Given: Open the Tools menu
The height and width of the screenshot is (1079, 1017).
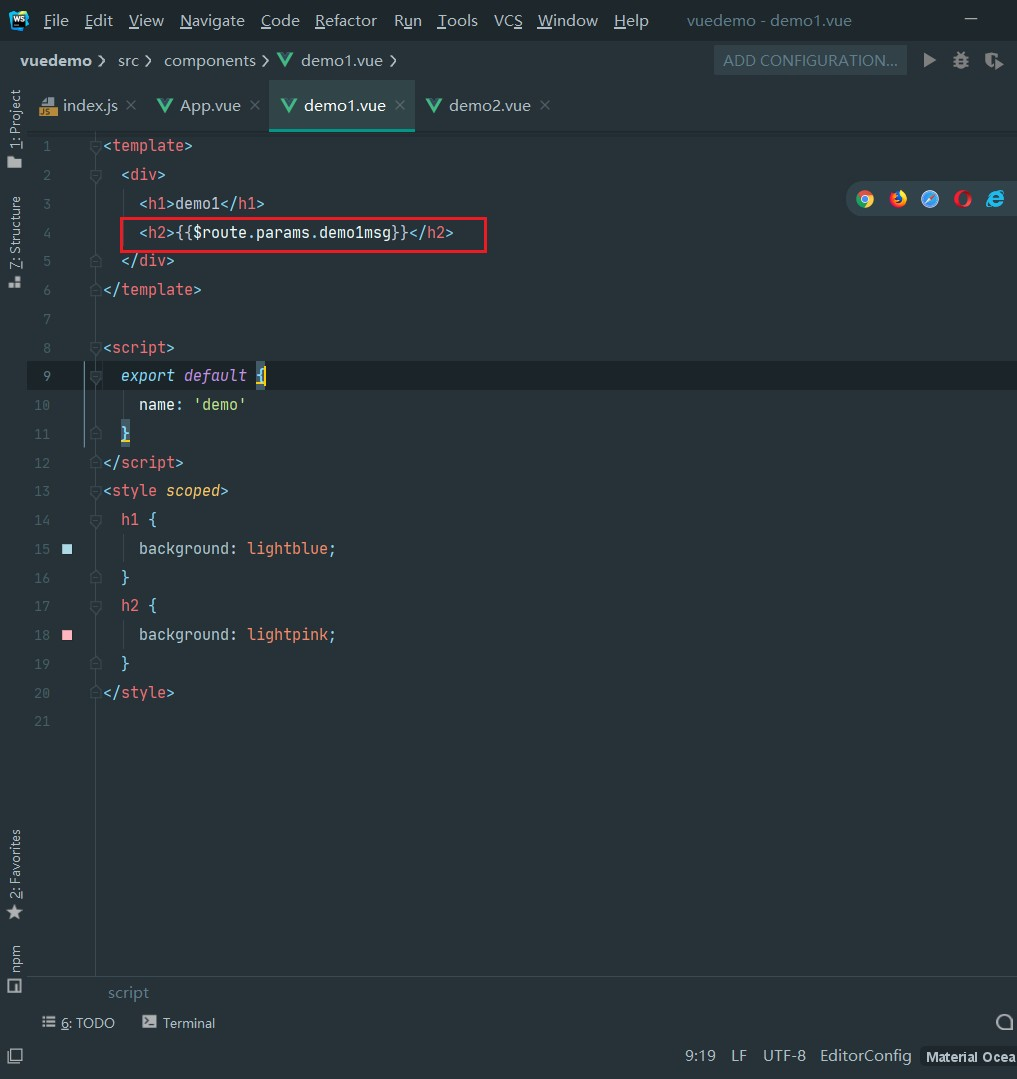Looking at the screenshot, I should [457, 21].
